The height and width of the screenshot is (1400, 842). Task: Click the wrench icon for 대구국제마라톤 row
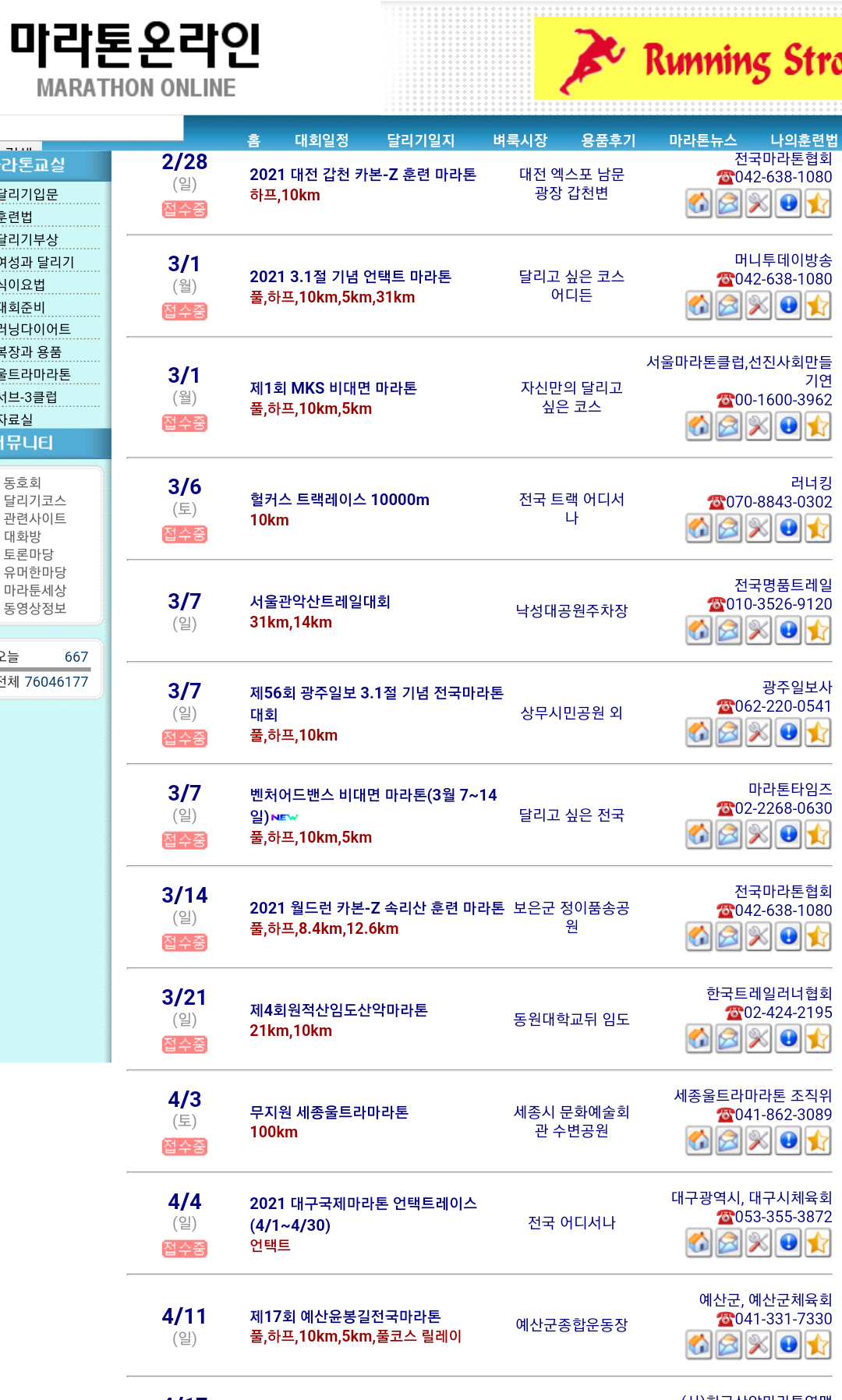pyautogui.click(x=759, y=1243)
